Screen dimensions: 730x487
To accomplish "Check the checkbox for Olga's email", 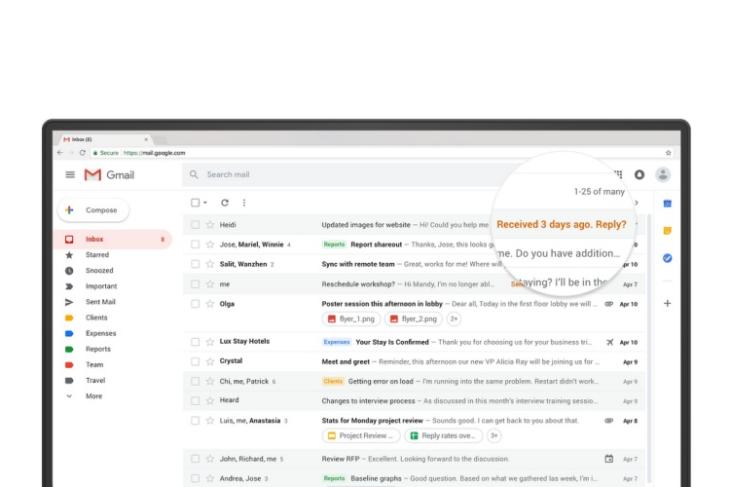I will coord(196,304).
